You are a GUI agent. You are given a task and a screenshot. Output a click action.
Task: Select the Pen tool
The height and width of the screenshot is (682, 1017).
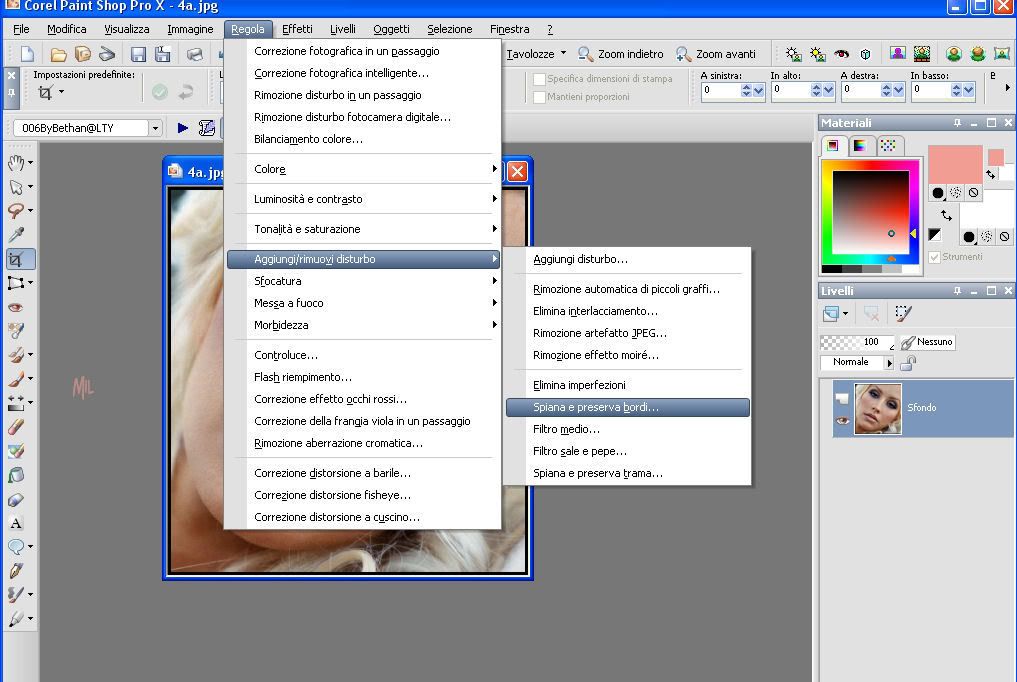click(16, 570)
